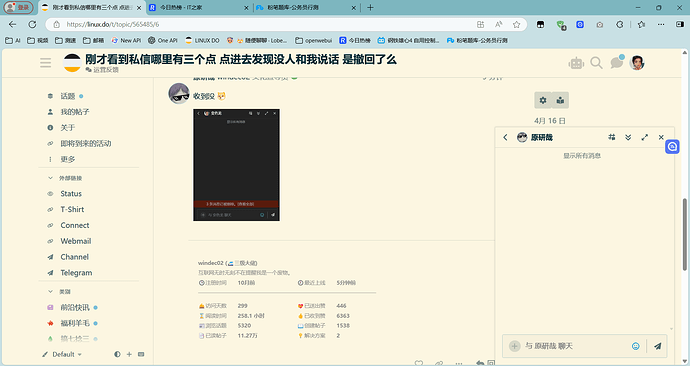Image resolution: width=690 pixels, height=366 pixels.
Task: Open the AI bot robot icon
Action: (x=576, y=63)
